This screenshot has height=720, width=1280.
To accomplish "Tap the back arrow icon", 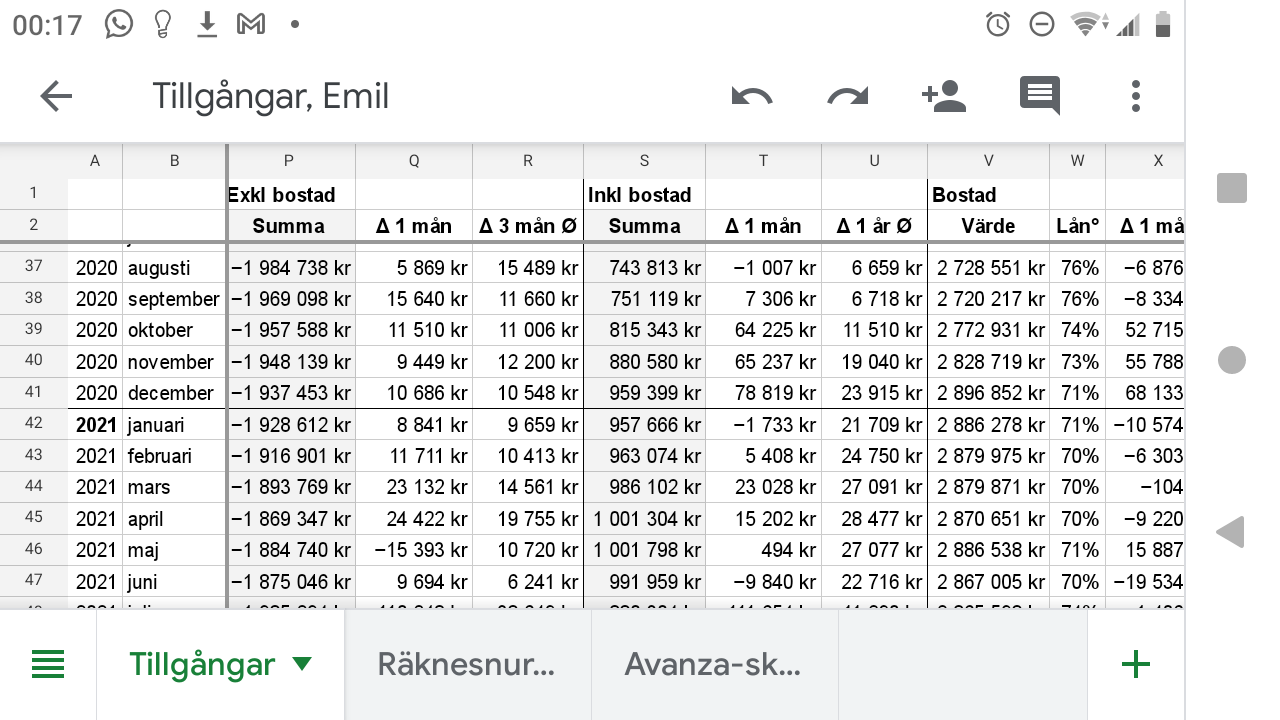I will [x=56, y=96].
